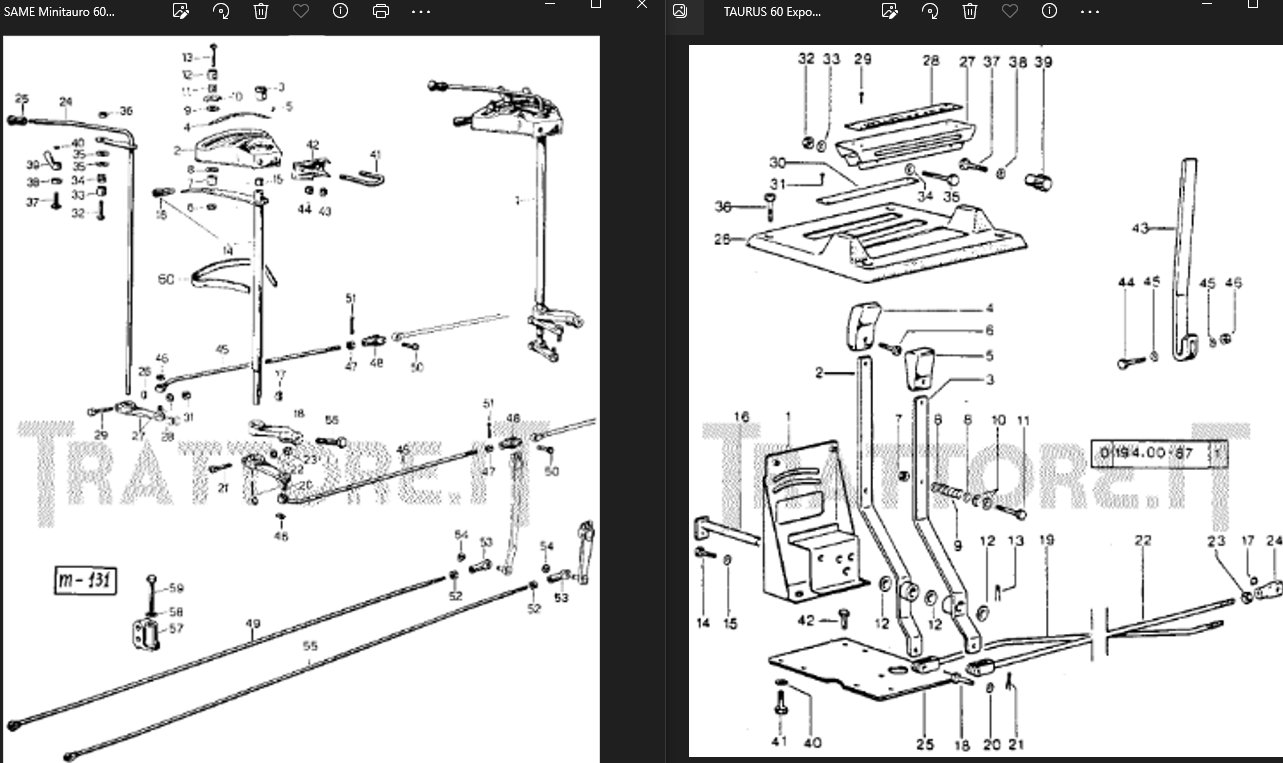Click the TAURUS 60 Expo window title
This screenshot has width=1283, height=763.
point(772,11)
